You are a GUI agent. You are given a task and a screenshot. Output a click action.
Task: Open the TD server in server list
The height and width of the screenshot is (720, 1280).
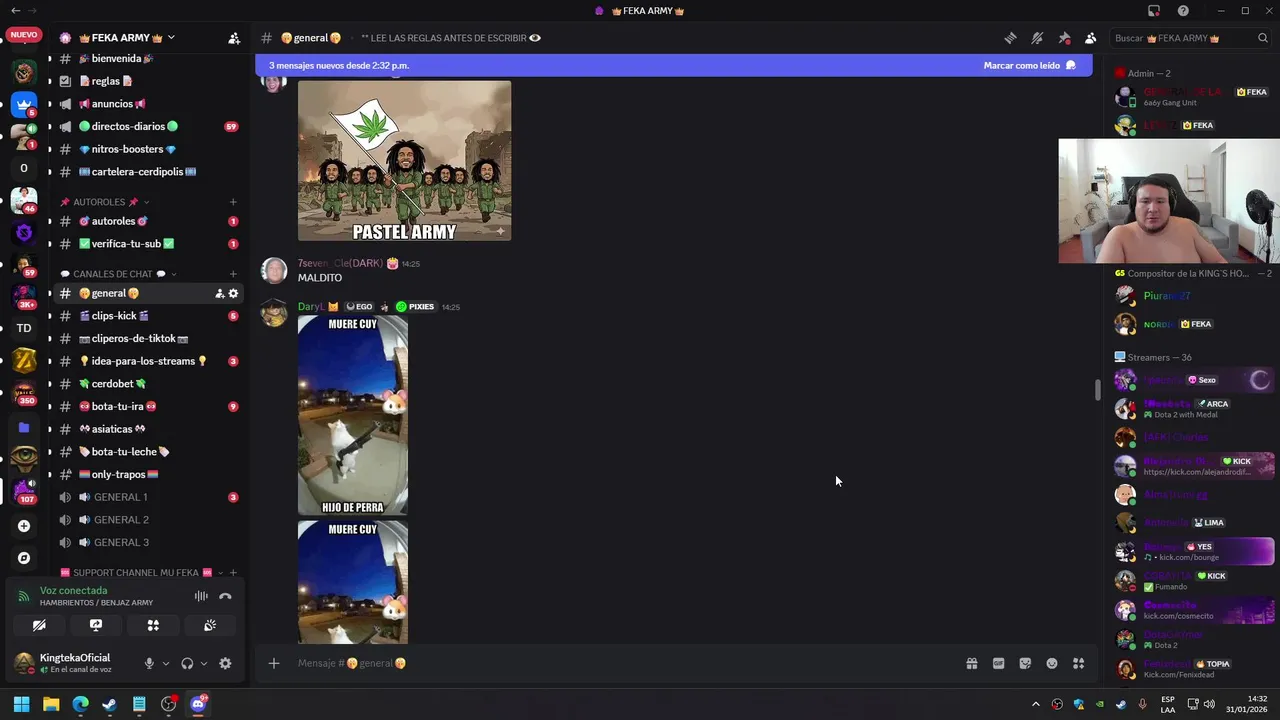click(x=24, y=328)
